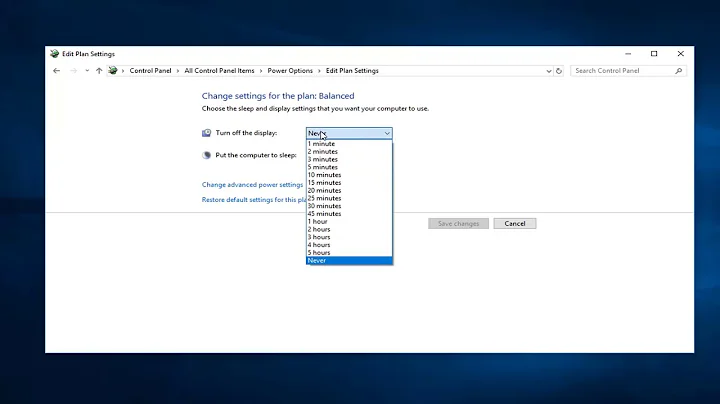Screen dimensions: 720x404
Task: Focus the Search Control Panel field
Action: click(628, 71)
